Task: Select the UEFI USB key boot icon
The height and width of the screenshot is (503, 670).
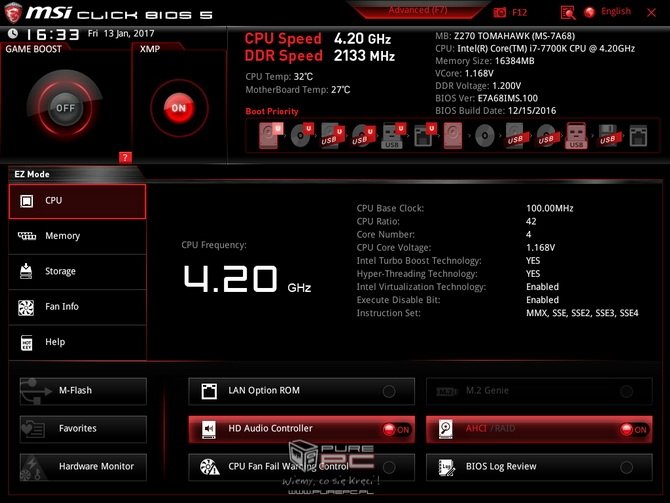Action: [x=393, y=135]
